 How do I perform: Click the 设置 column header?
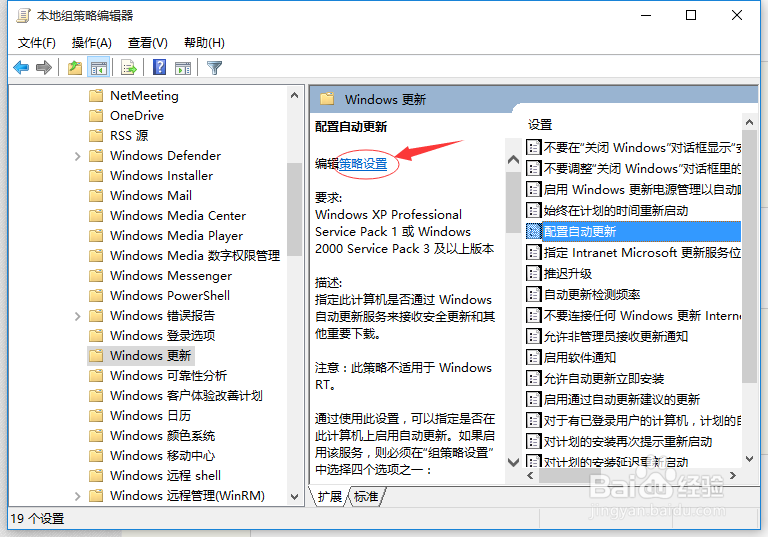coord(540,125)
